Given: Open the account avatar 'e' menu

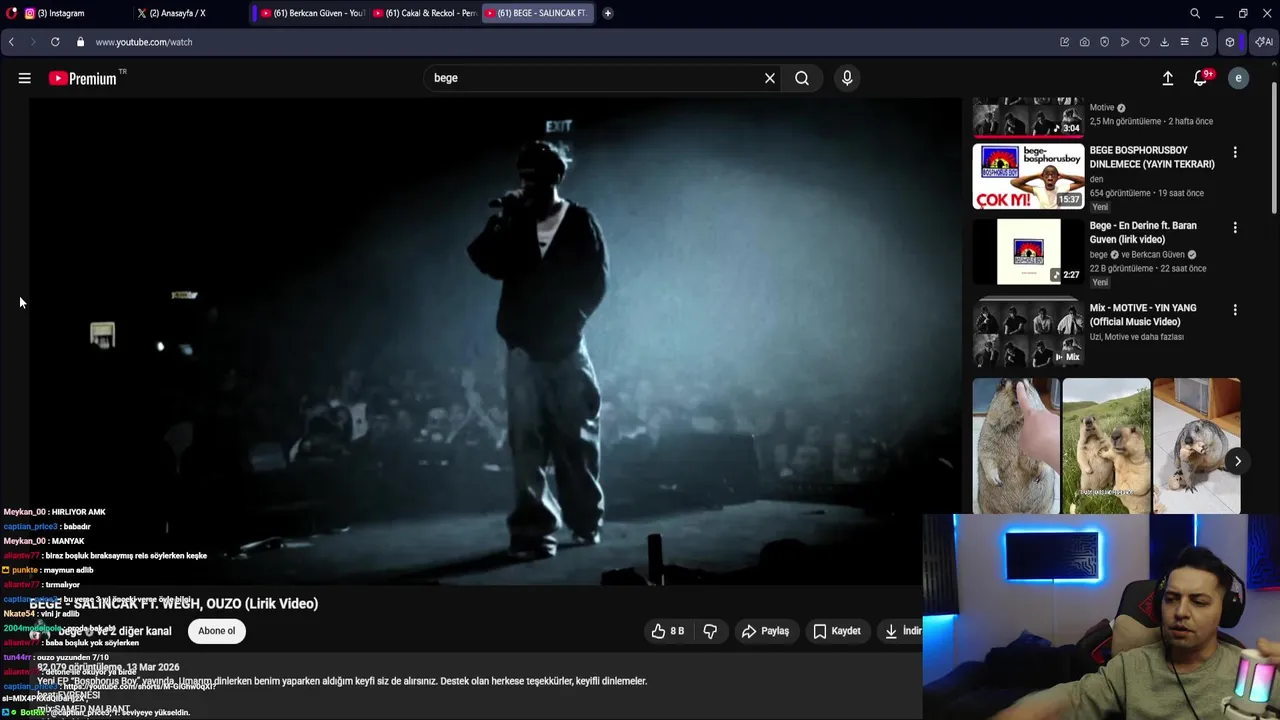Looking at the screenshot, I should (x=1238, y=78).
